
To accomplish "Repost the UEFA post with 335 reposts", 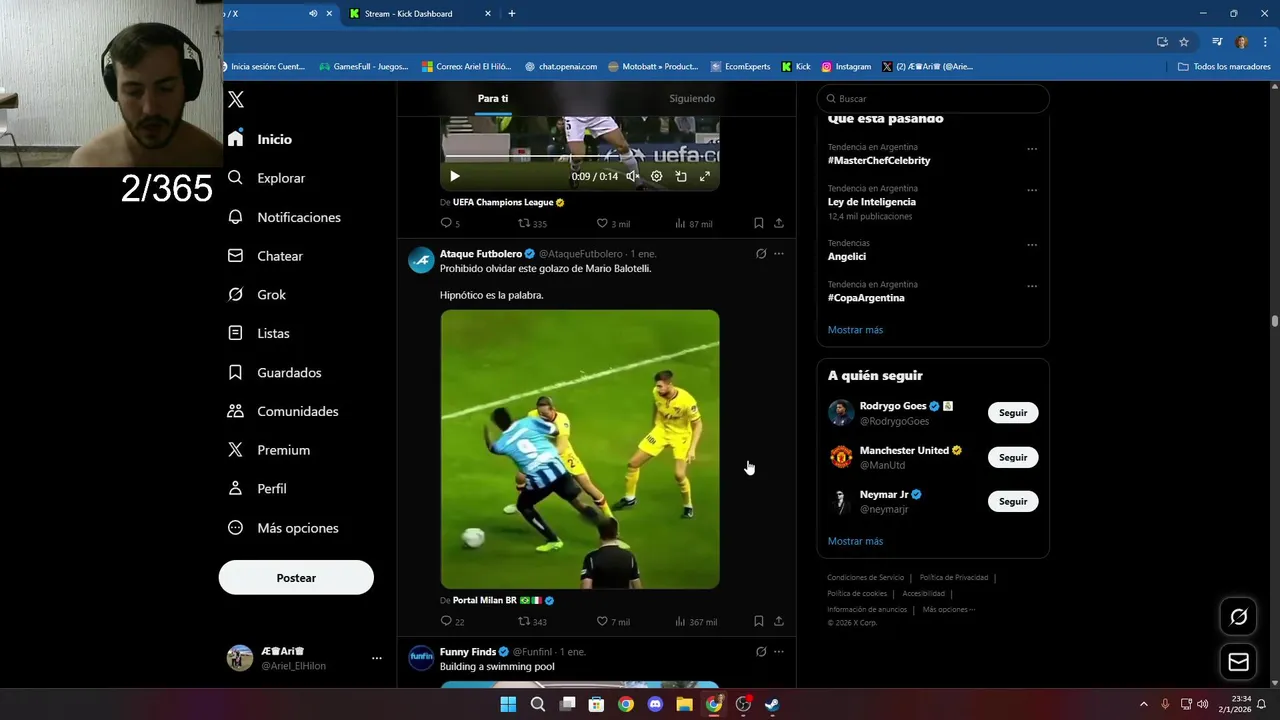I will point(532,223).
